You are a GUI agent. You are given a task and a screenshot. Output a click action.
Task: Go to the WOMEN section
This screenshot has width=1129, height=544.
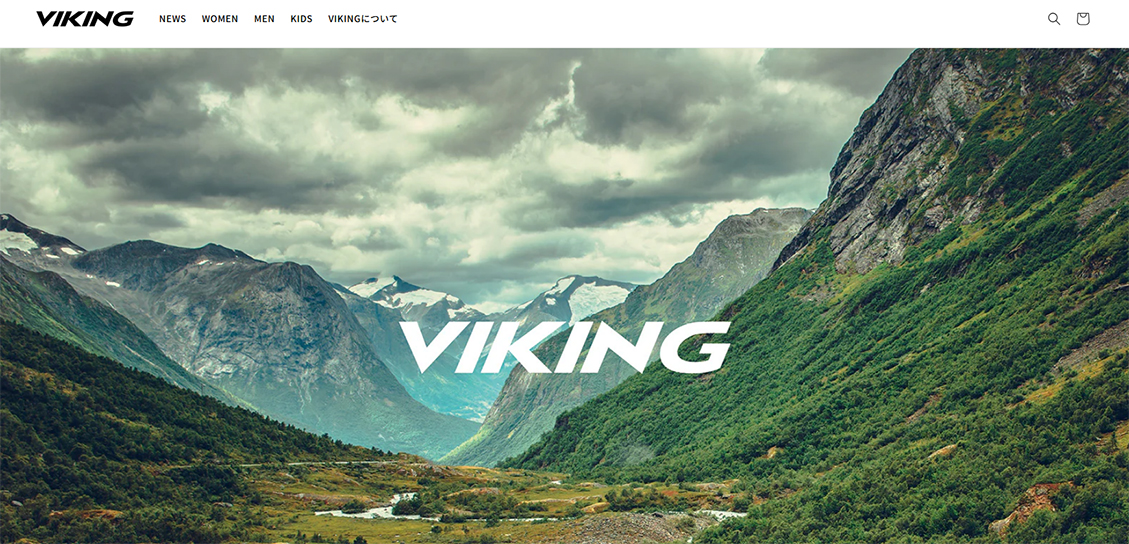pyautogui.click(x=220, y=19)
